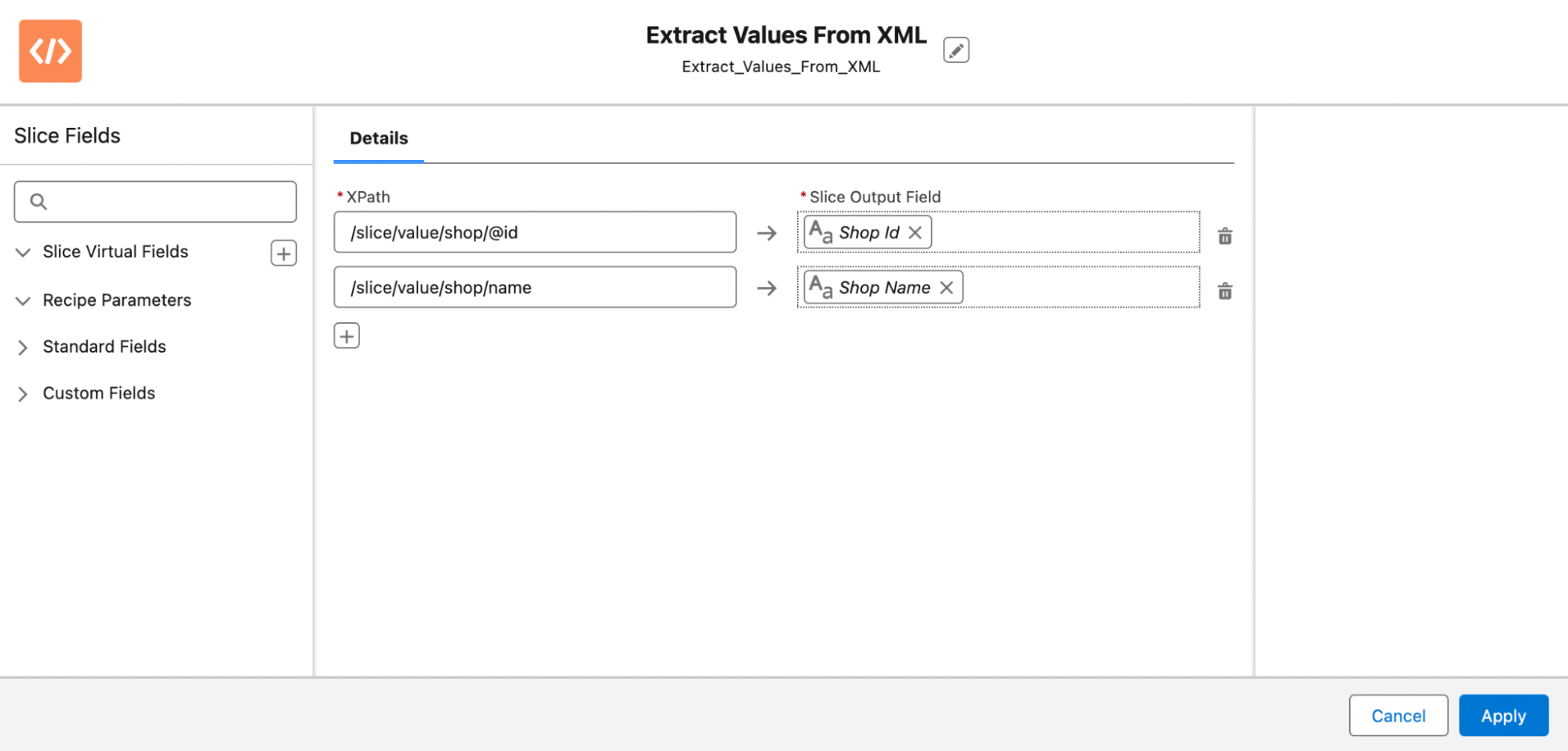
Task: Click the pencil icon to rename the transform
Action: pos(956,49)
